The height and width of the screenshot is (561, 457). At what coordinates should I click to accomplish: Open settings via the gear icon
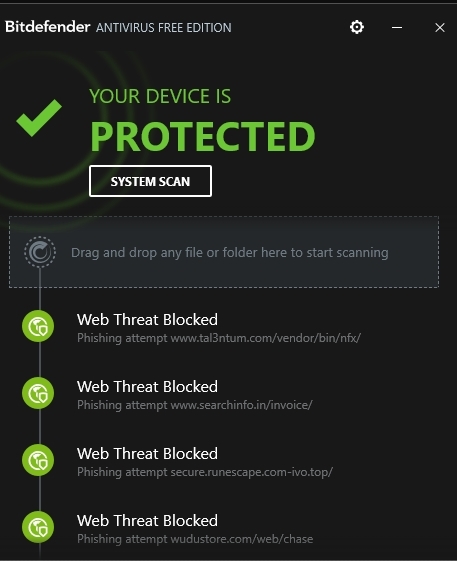[357, 27]
